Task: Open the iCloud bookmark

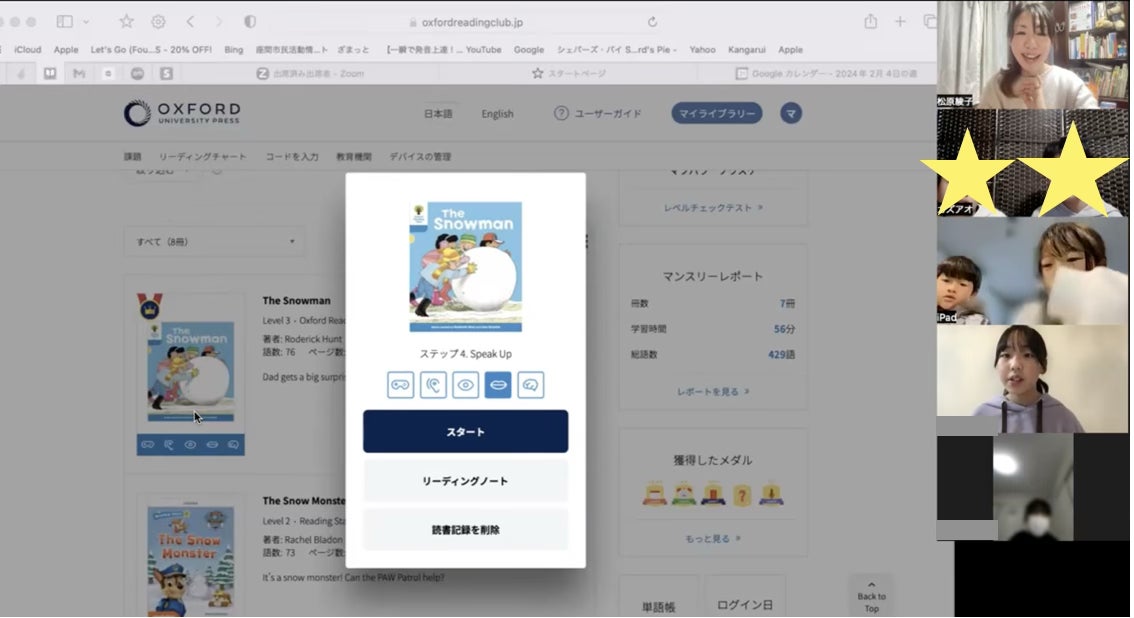Action: pos(27,50)
